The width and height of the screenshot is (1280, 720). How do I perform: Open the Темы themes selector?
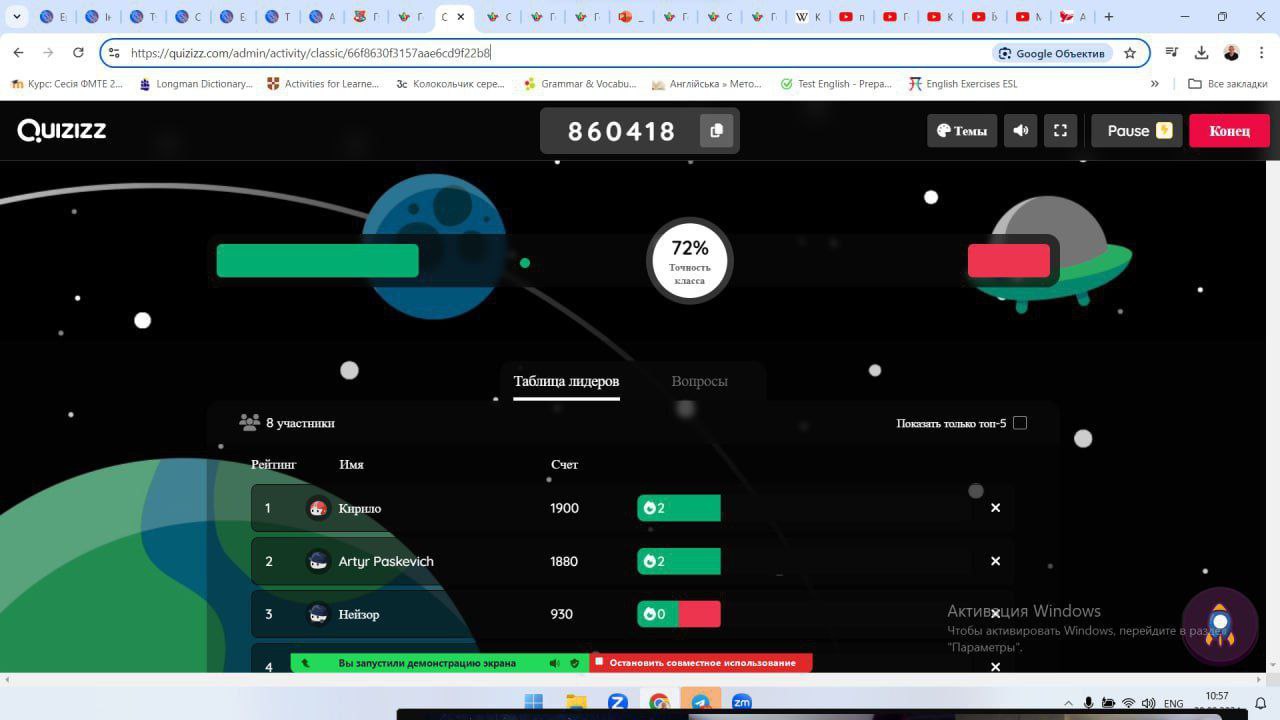(x=962, y=131)
